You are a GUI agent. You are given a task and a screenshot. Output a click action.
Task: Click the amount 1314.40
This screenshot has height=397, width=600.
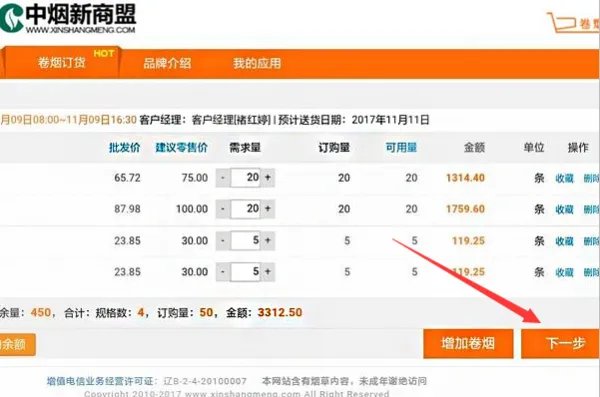tap(465, 178)
